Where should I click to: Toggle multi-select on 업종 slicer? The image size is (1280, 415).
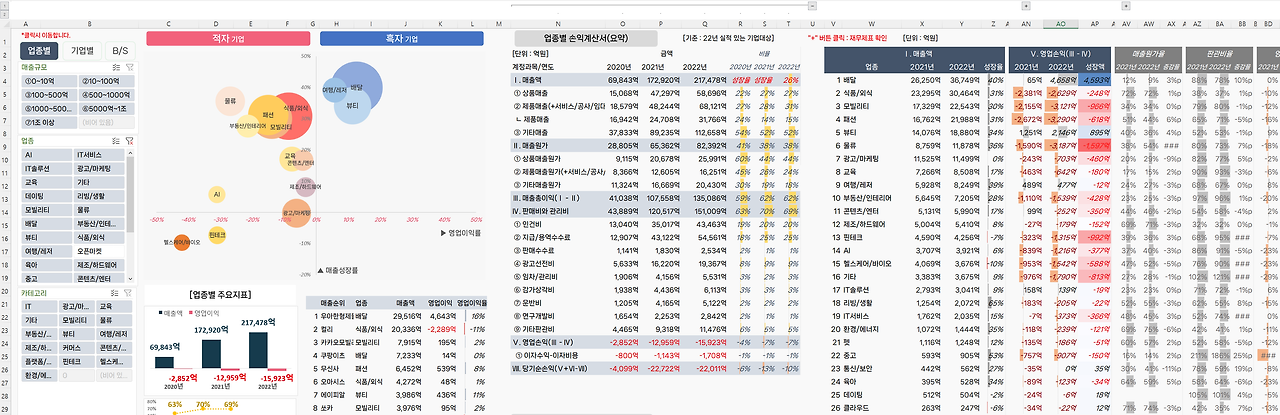[x=118, y=142]
